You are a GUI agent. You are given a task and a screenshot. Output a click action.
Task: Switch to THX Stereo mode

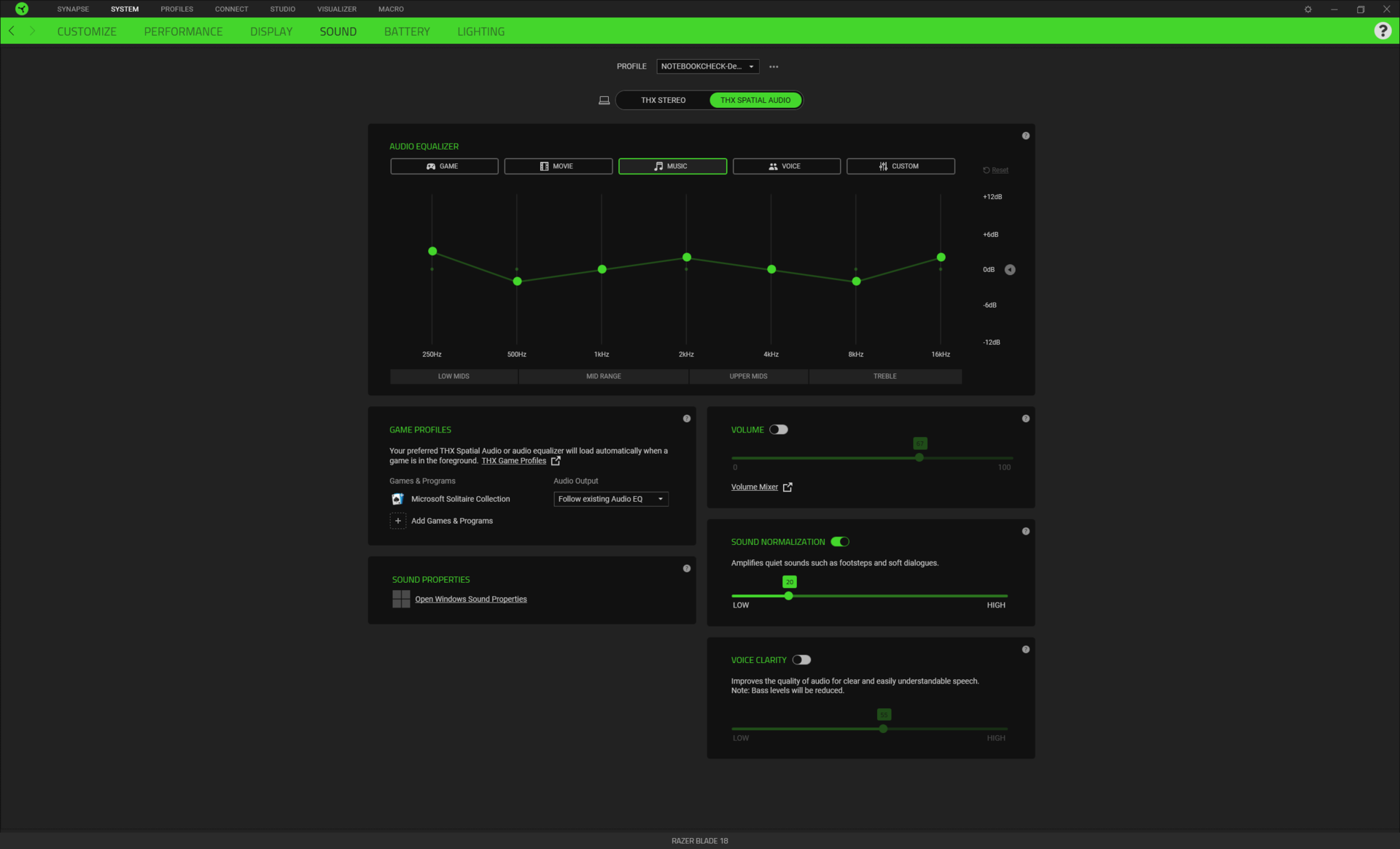click(663, 100)
